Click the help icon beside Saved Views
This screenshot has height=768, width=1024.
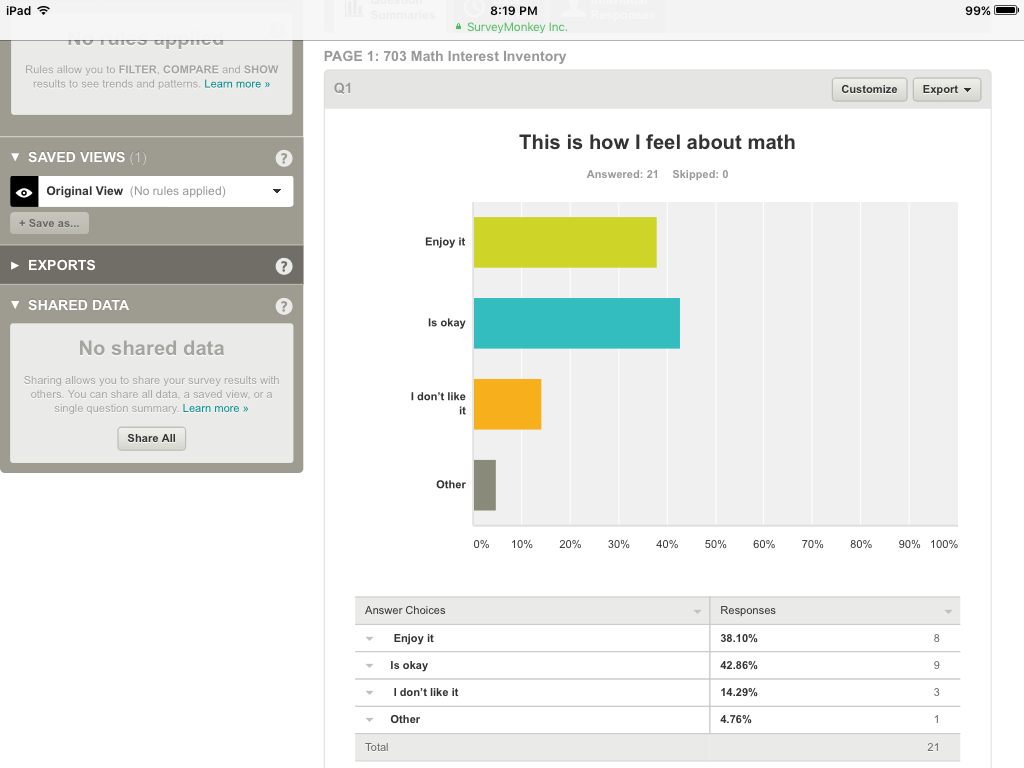284,158
